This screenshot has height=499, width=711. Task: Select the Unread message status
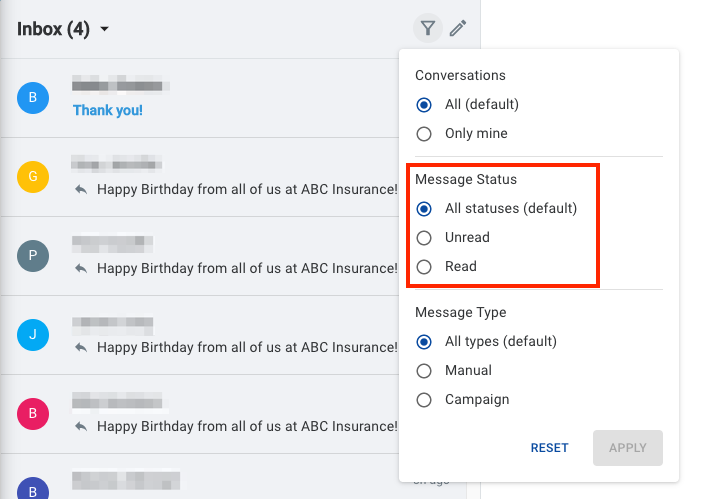(424, 238)
